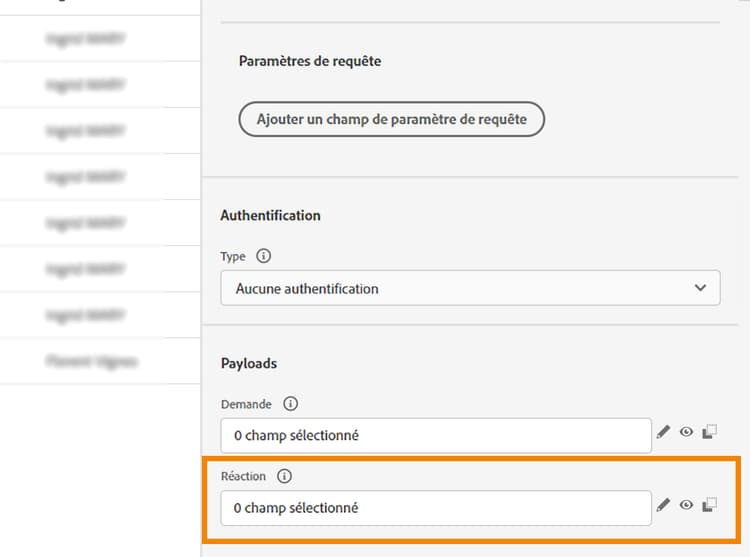Show info tooltip next to Réaction label

(x=285, y=476)
